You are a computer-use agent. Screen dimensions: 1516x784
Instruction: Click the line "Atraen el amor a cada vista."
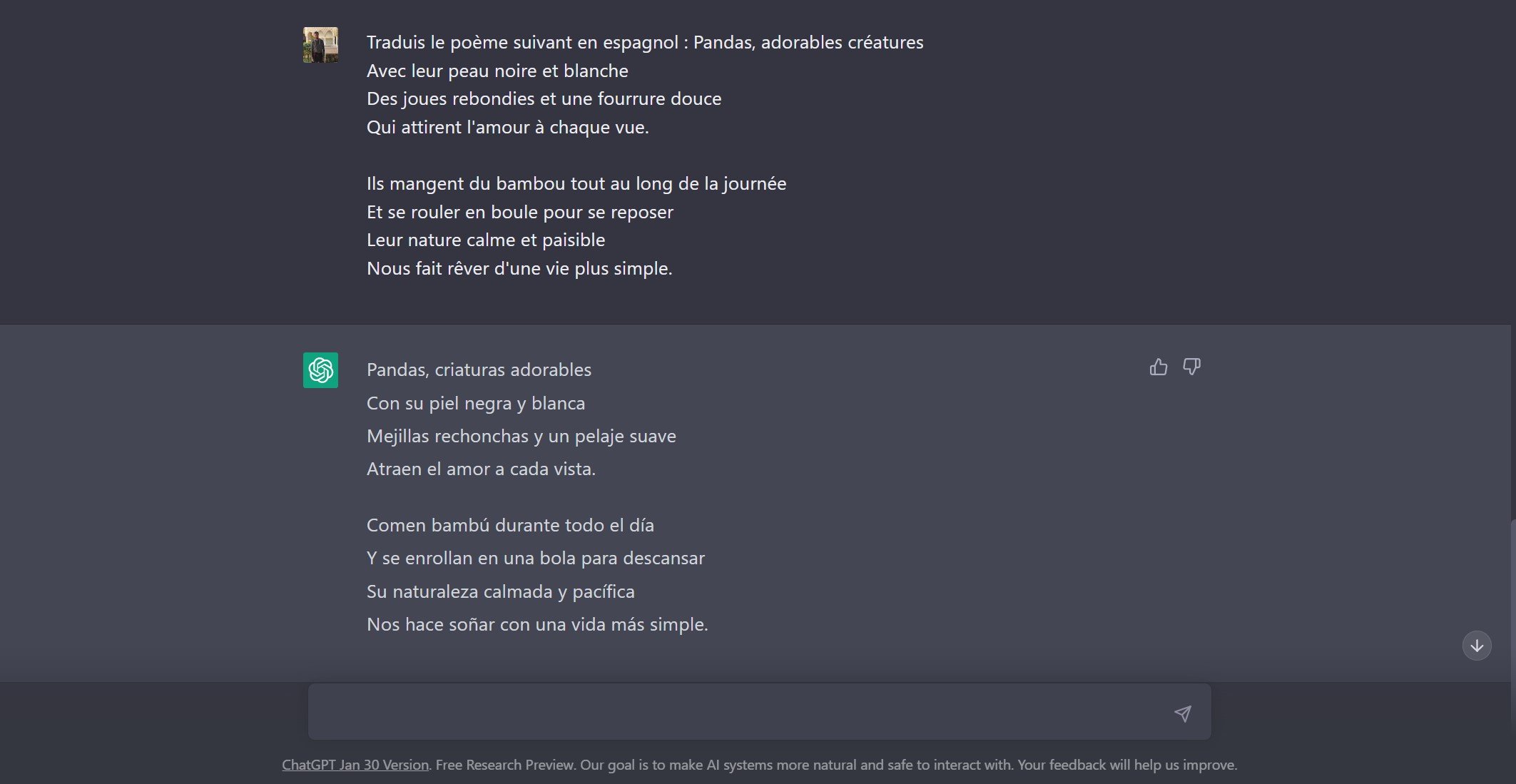[x=481, y=469]
